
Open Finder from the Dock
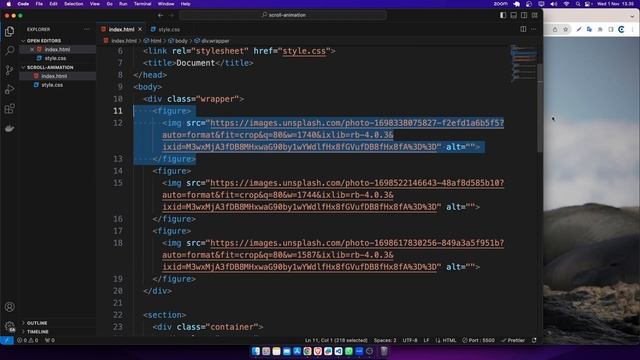point(256,351)
